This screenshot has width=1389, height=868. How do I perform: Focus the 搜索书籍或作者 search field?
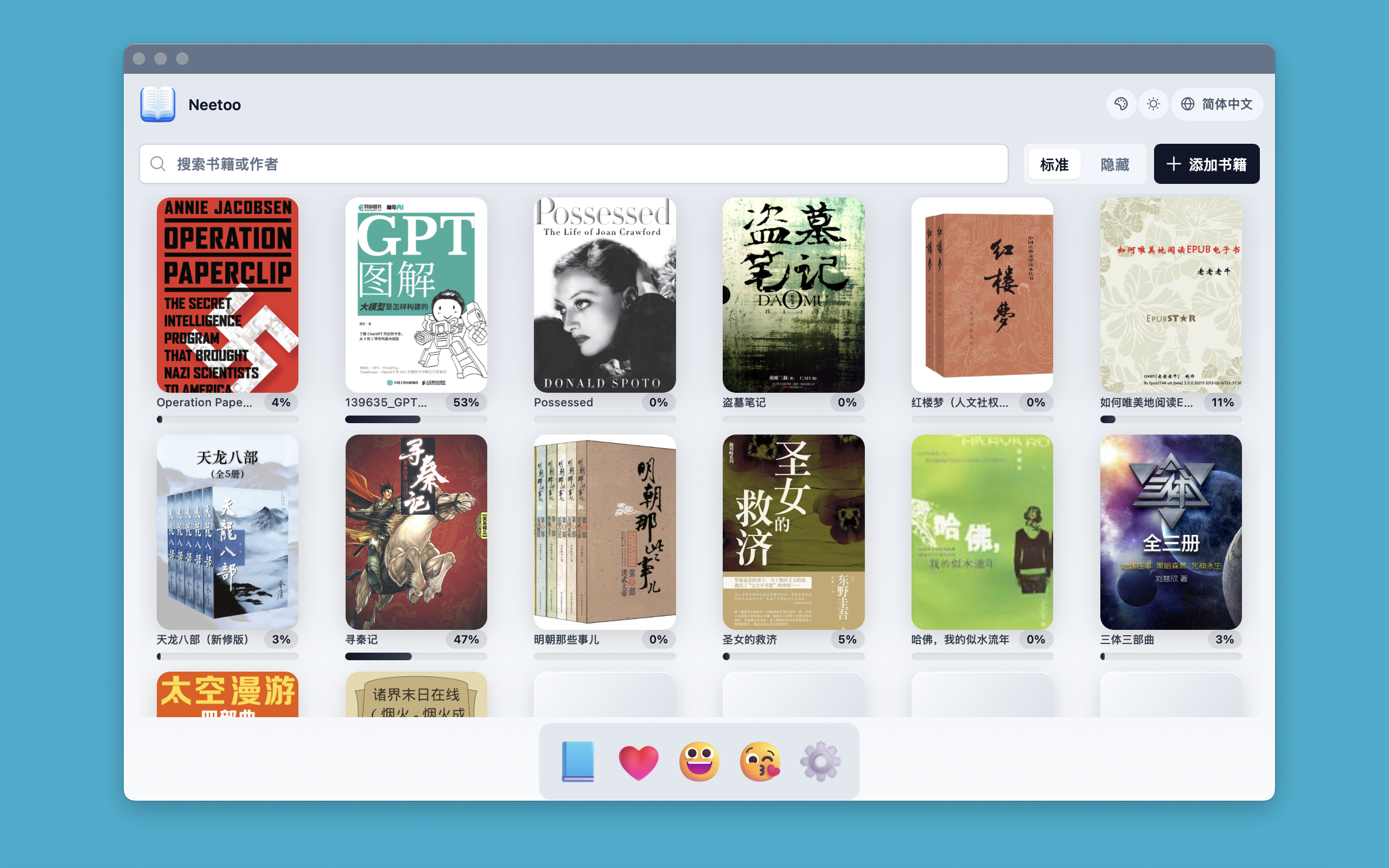tap(574, 164)
